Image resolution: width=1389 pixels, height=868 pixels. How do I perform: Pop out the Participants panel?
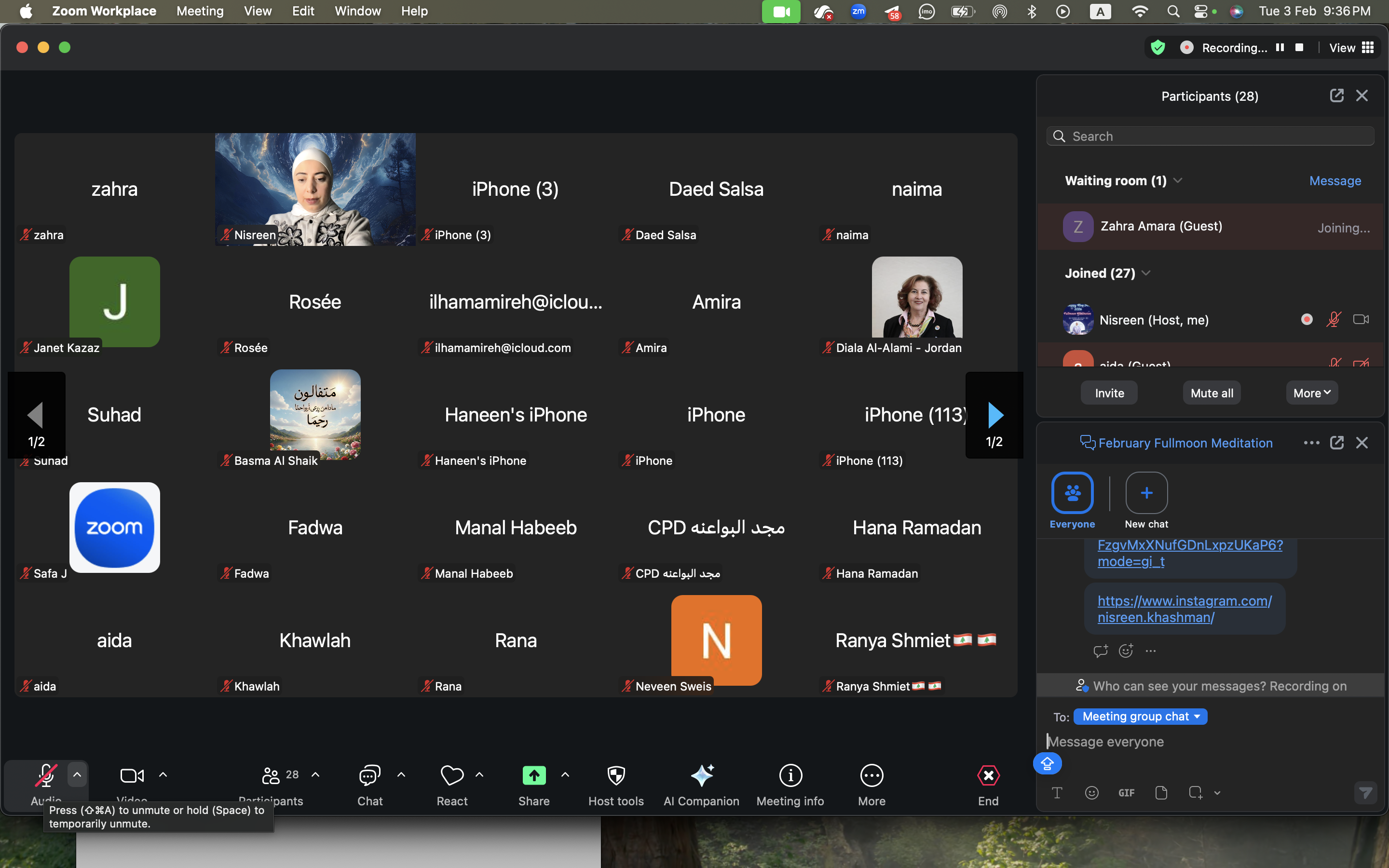[x=1336, y=96]
